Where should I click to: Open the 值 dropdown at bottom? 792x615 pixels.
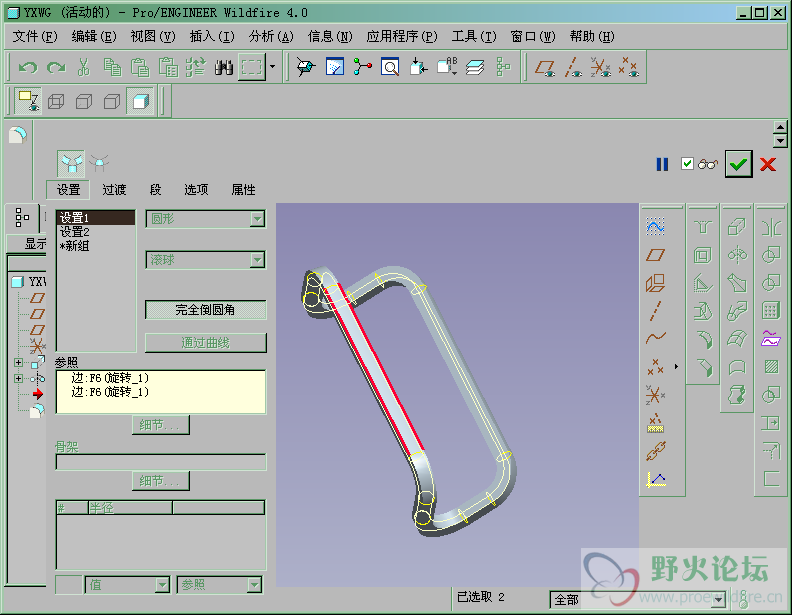pyautogui.click(x=162, y=585)
